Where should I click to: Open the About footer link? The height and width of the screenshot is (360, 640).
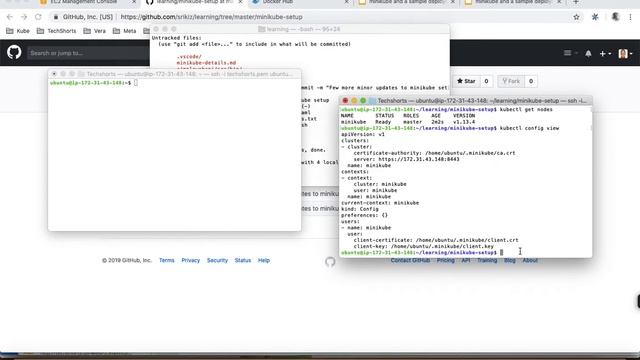530,261
